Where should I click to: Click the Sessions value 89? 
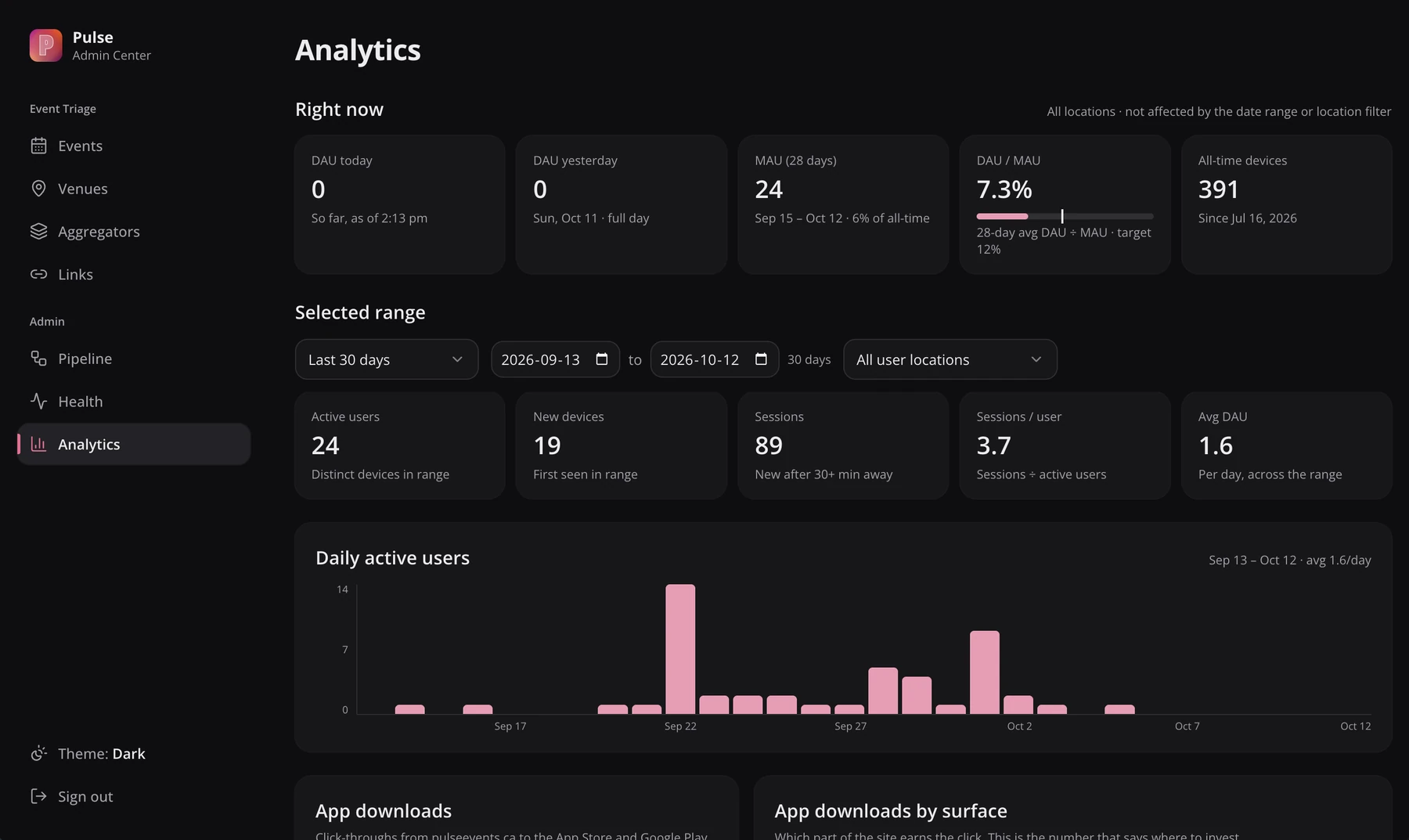tap(769, 445)
